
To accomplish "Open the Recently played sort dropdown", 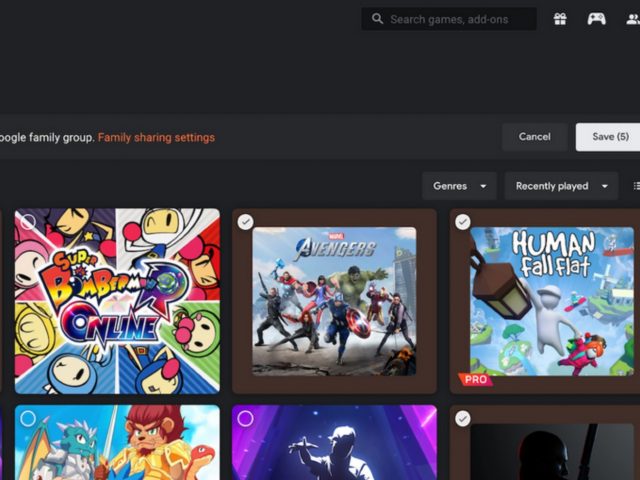I will click(560, 186).
